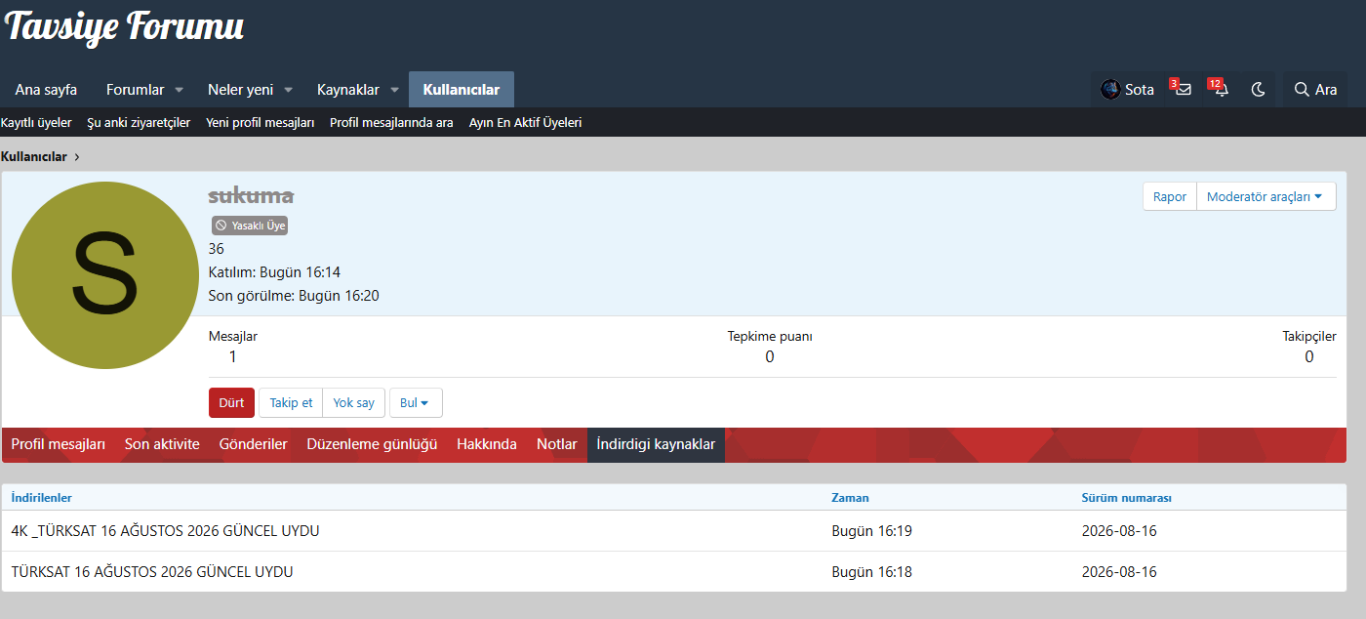Click the Takip et button
The height and width of the screenshot is (619, 1366).
[291, 403]
